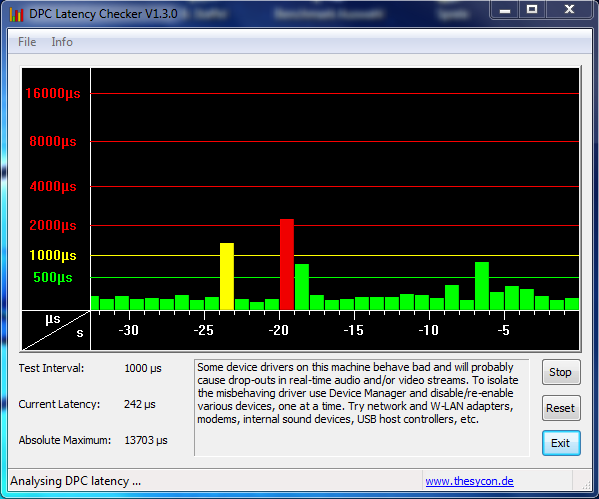Click the 500µs green axis label
This screenshot has width=599, height=499.
click(53, 277)
